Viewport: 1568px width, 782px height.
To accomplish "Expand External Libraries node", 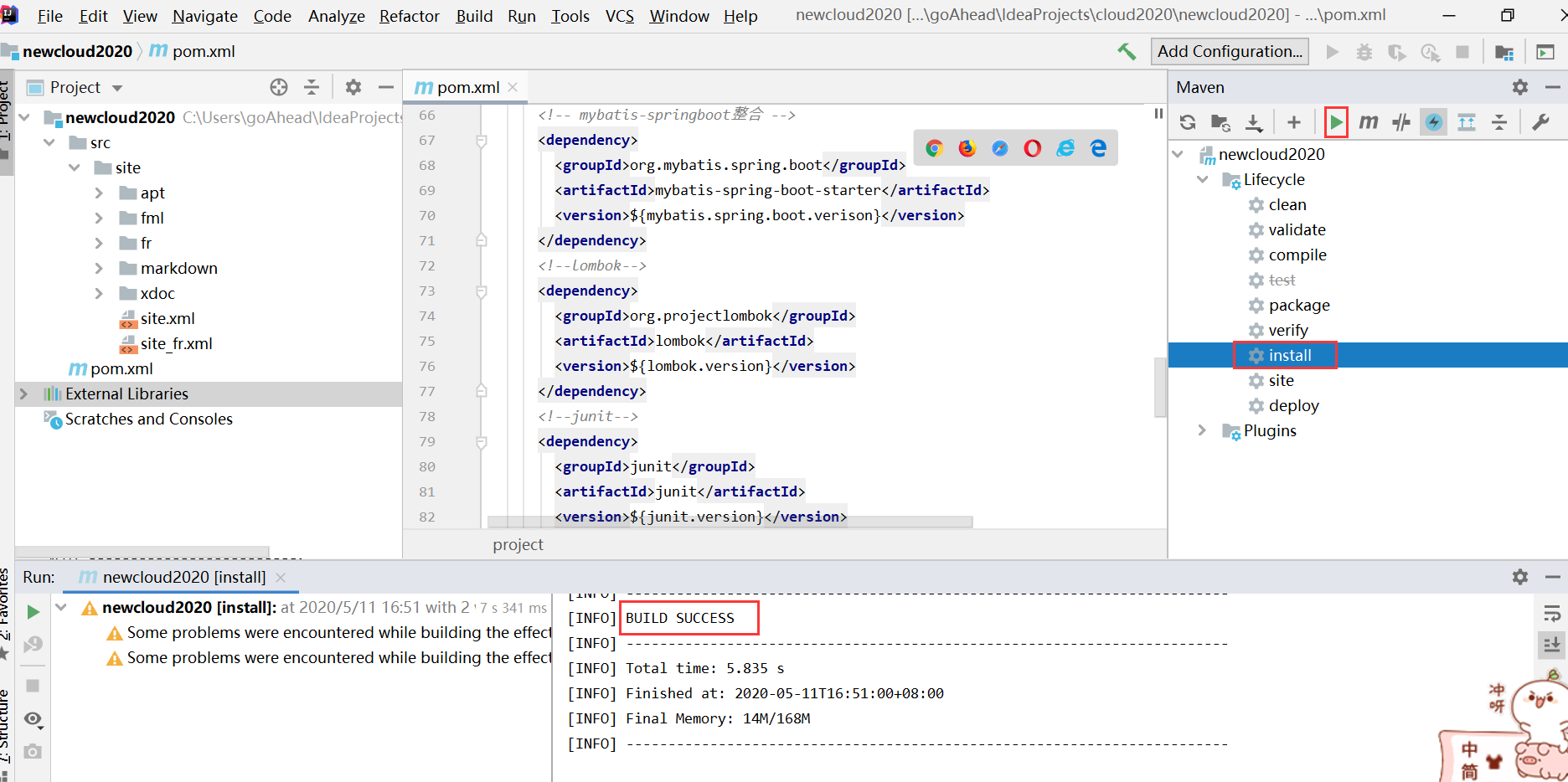I will click(x=24, y=394).
